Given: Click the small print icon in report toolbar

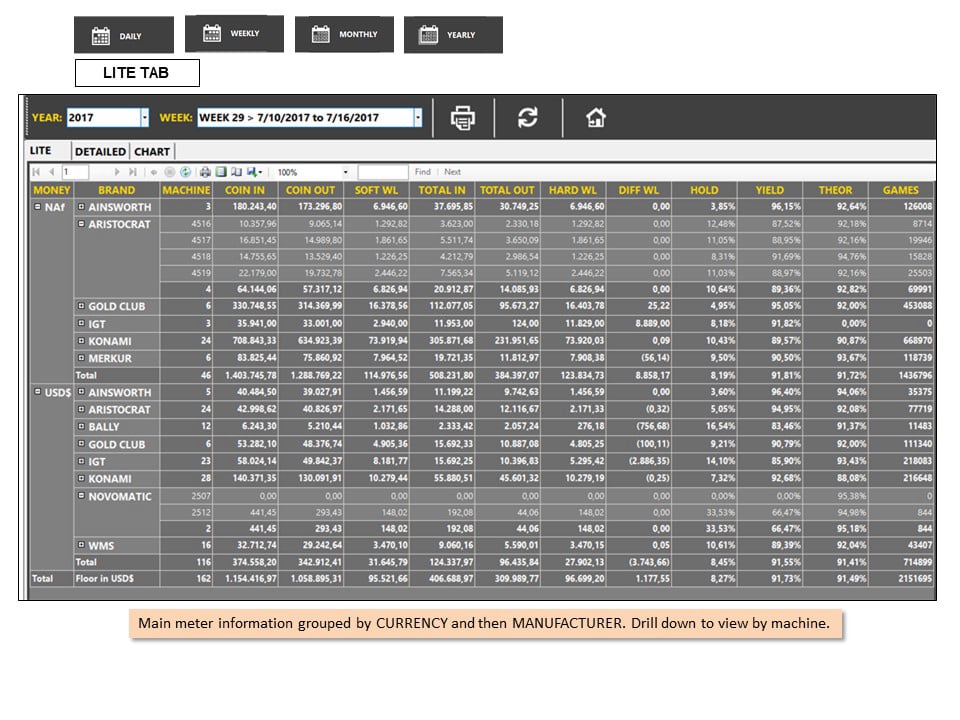Looking at the screenshot, I should point(205,172).
